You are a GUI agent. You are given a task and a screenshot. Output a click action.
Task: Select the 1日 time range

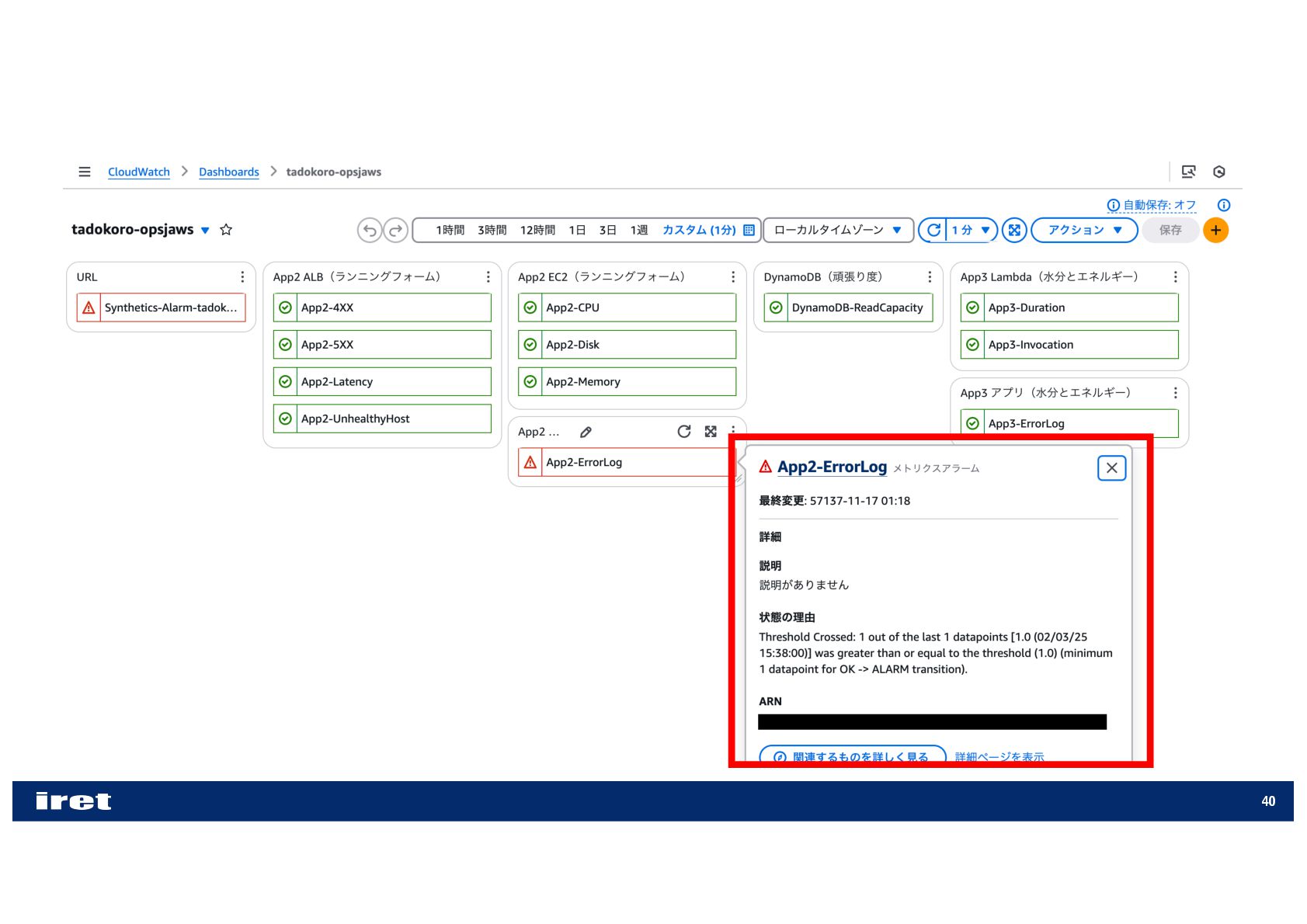(577, 231)
